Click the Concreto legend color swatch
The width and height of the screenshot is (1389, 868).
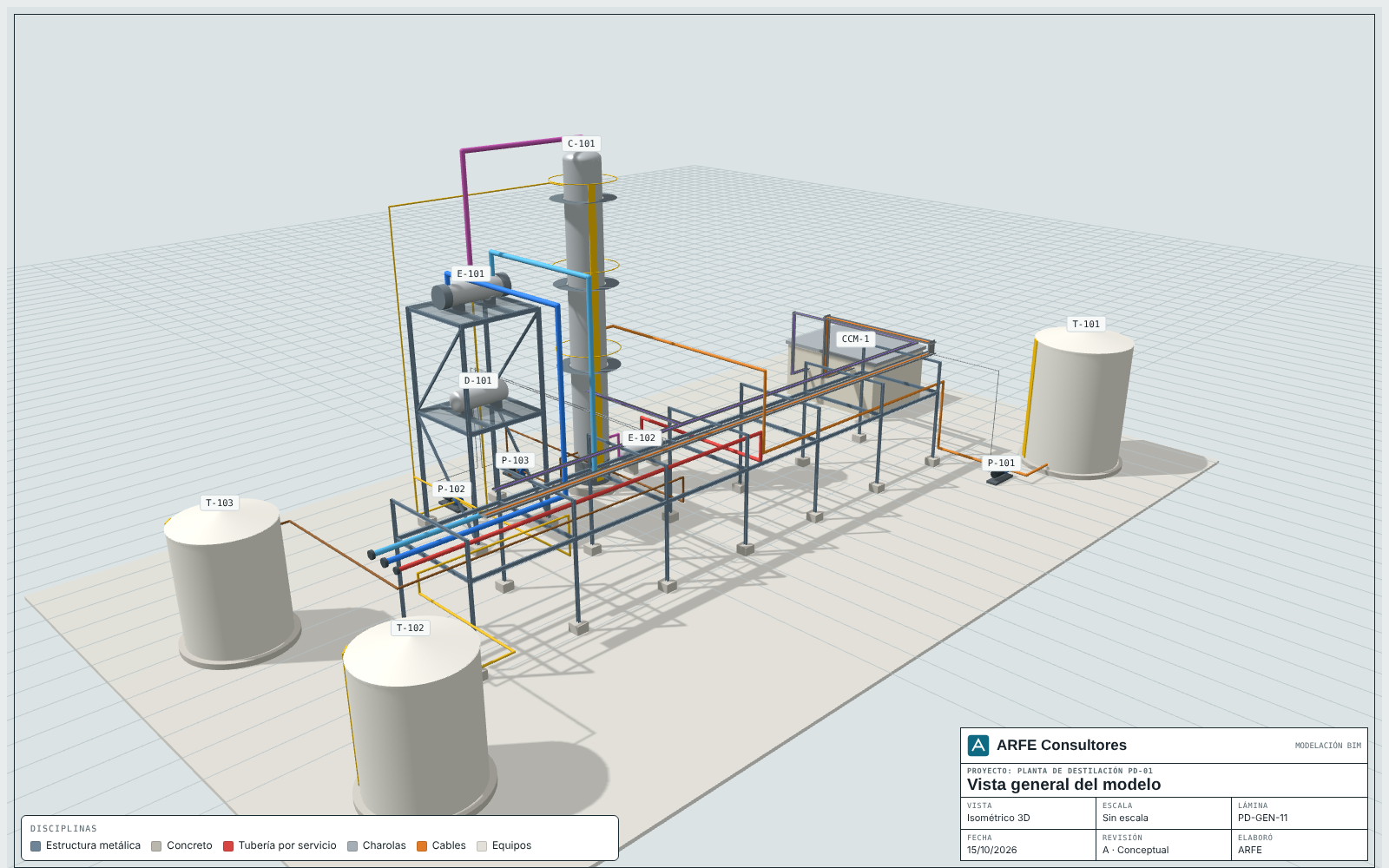point(156,846)
